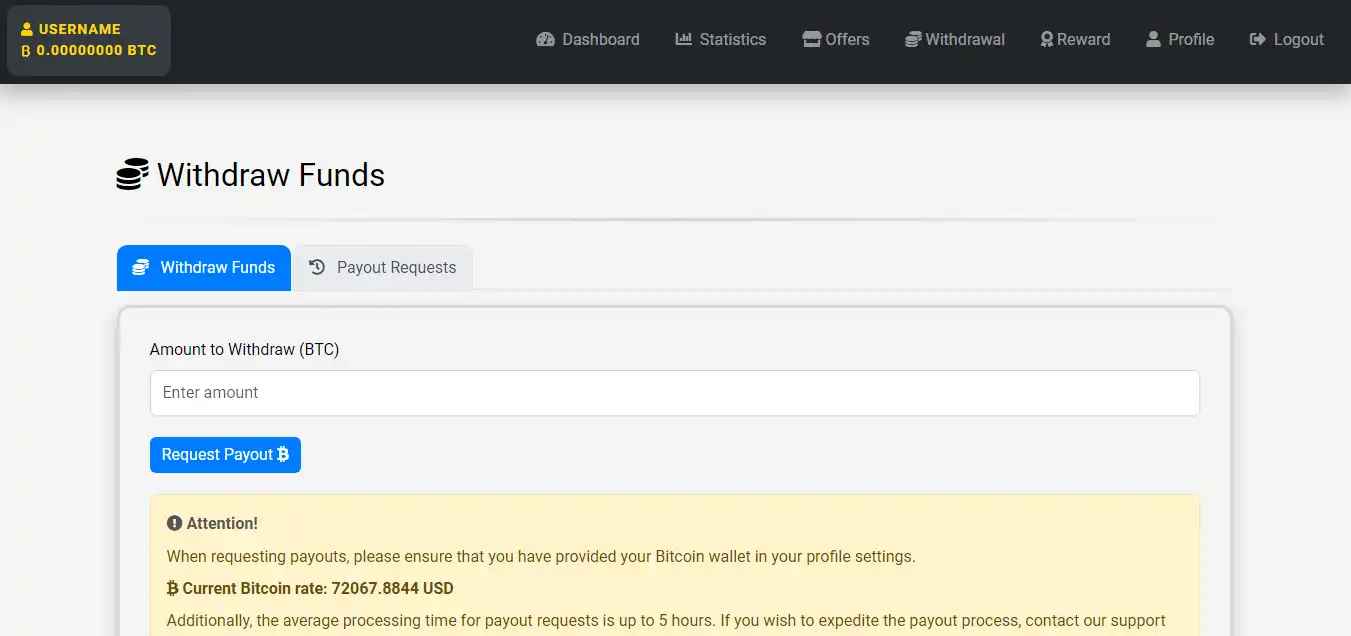Click the Reward medal icon
The width and height of the screenshot is (1351, 636).
[1046, 40]
